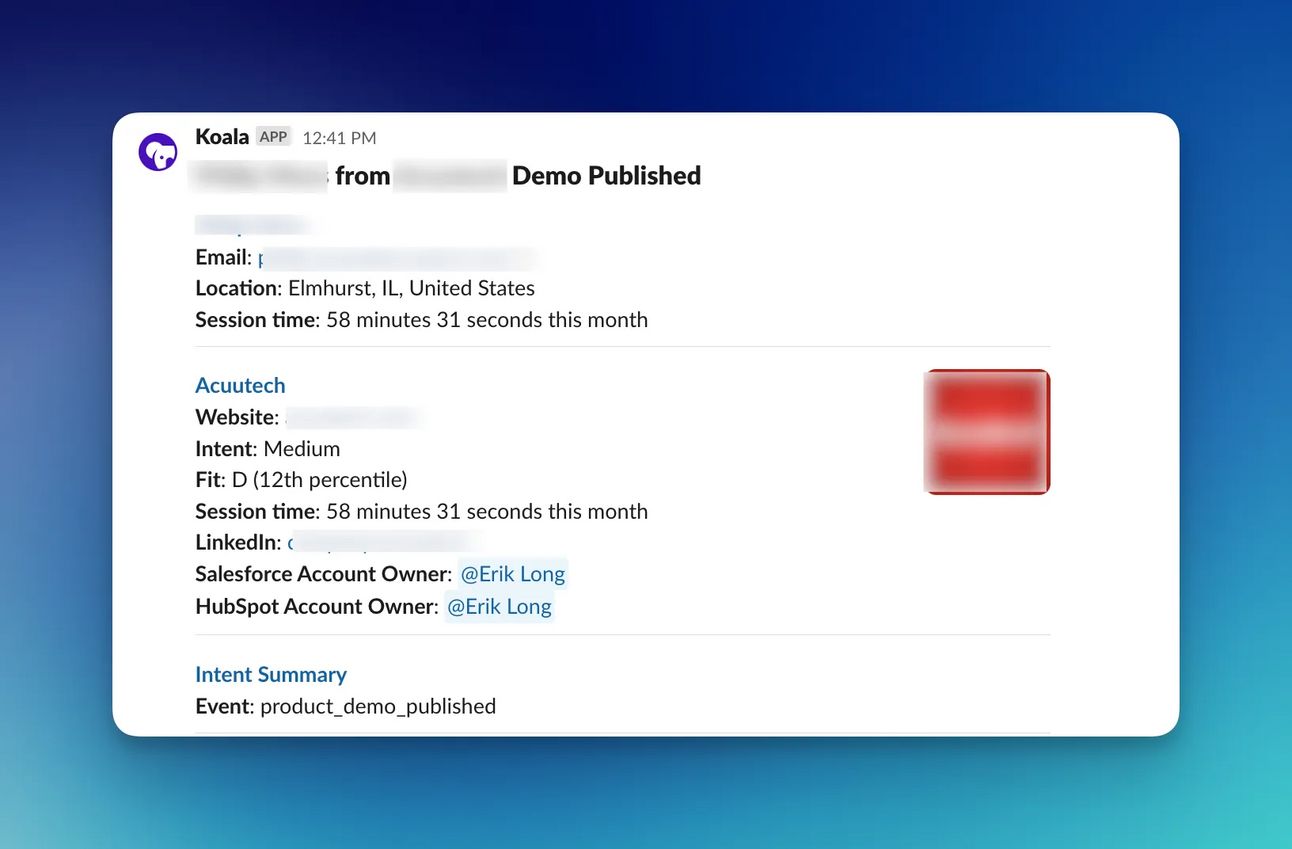Screen dimensions: 1292x849
Task: Click the "product_demo_published" event value
Action: tap(378, 706)
